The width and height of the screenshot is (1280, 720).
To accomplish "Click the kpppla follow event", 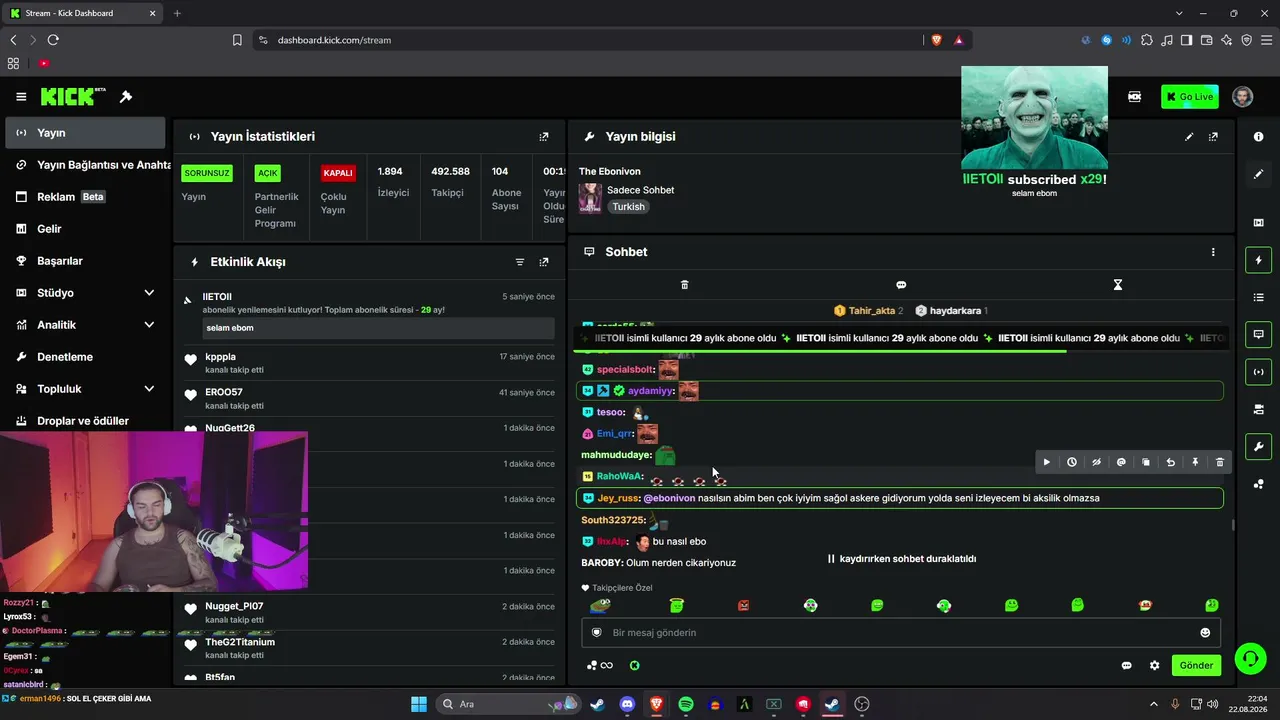I will point(368,363).
